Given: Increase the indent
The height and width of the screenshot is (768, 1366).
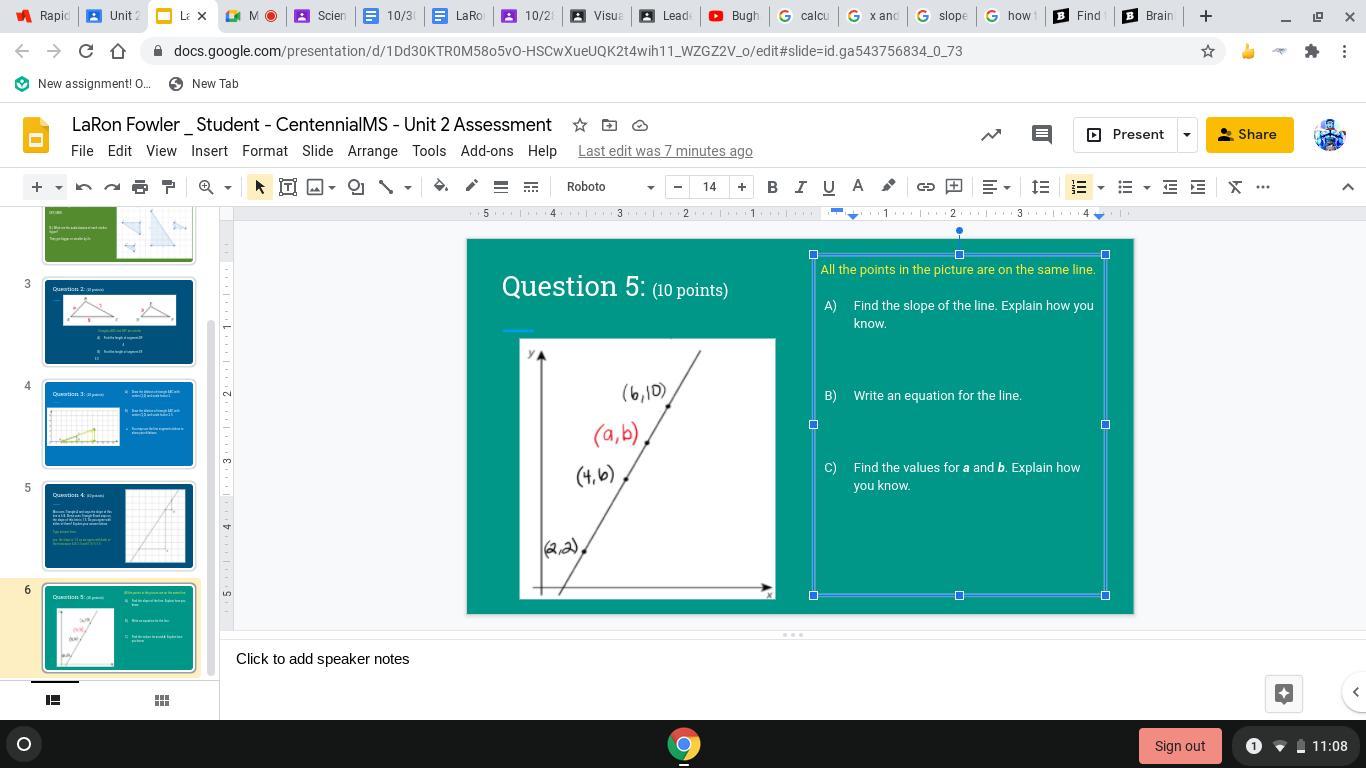Looking at the screenshot, I should coord(1197,187).
